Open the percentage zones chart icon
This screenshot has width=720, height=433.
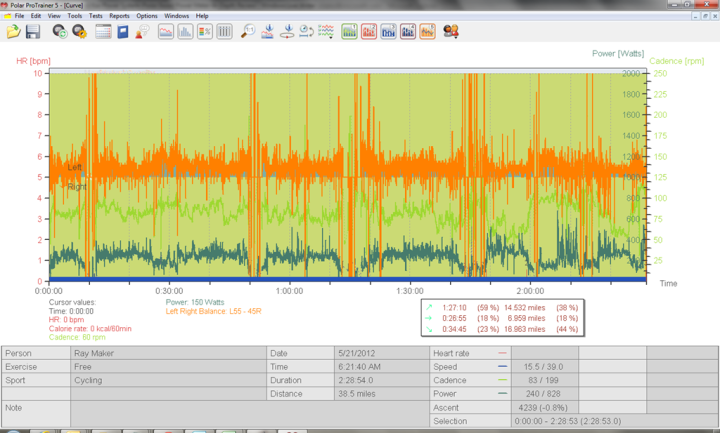(x=205, y=32)
